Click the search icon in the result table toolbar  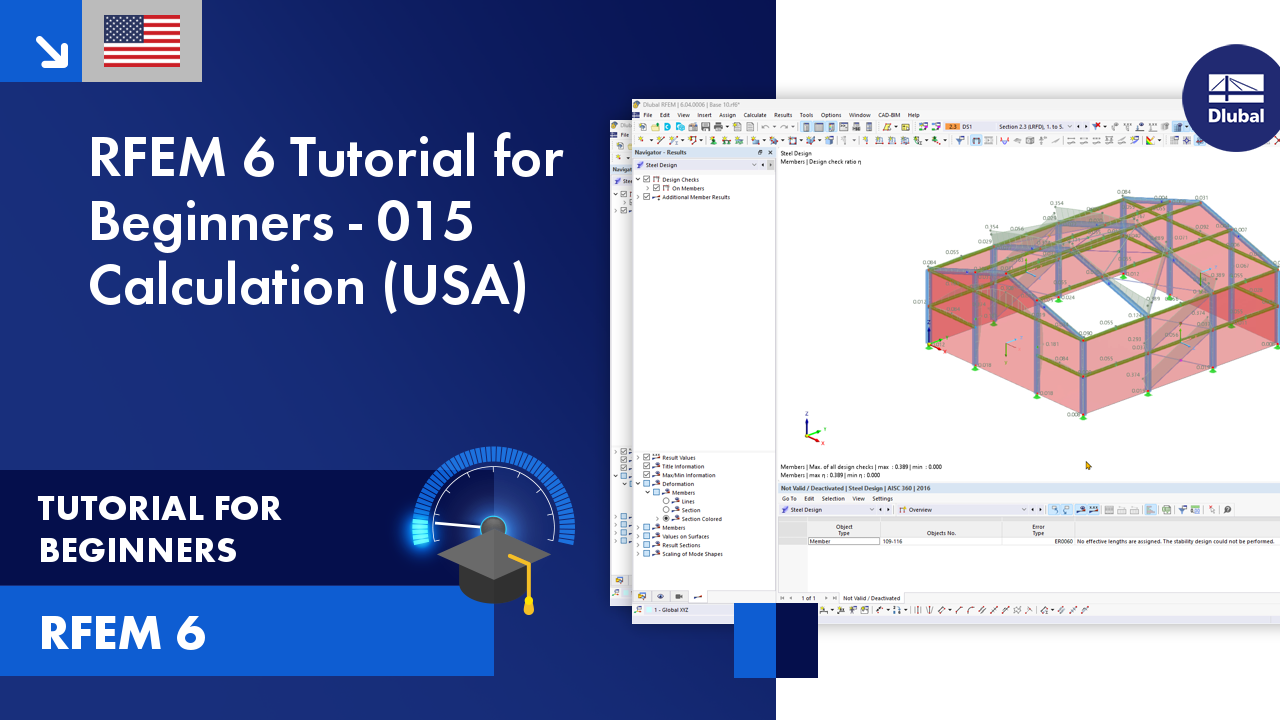coord(1227,509)
